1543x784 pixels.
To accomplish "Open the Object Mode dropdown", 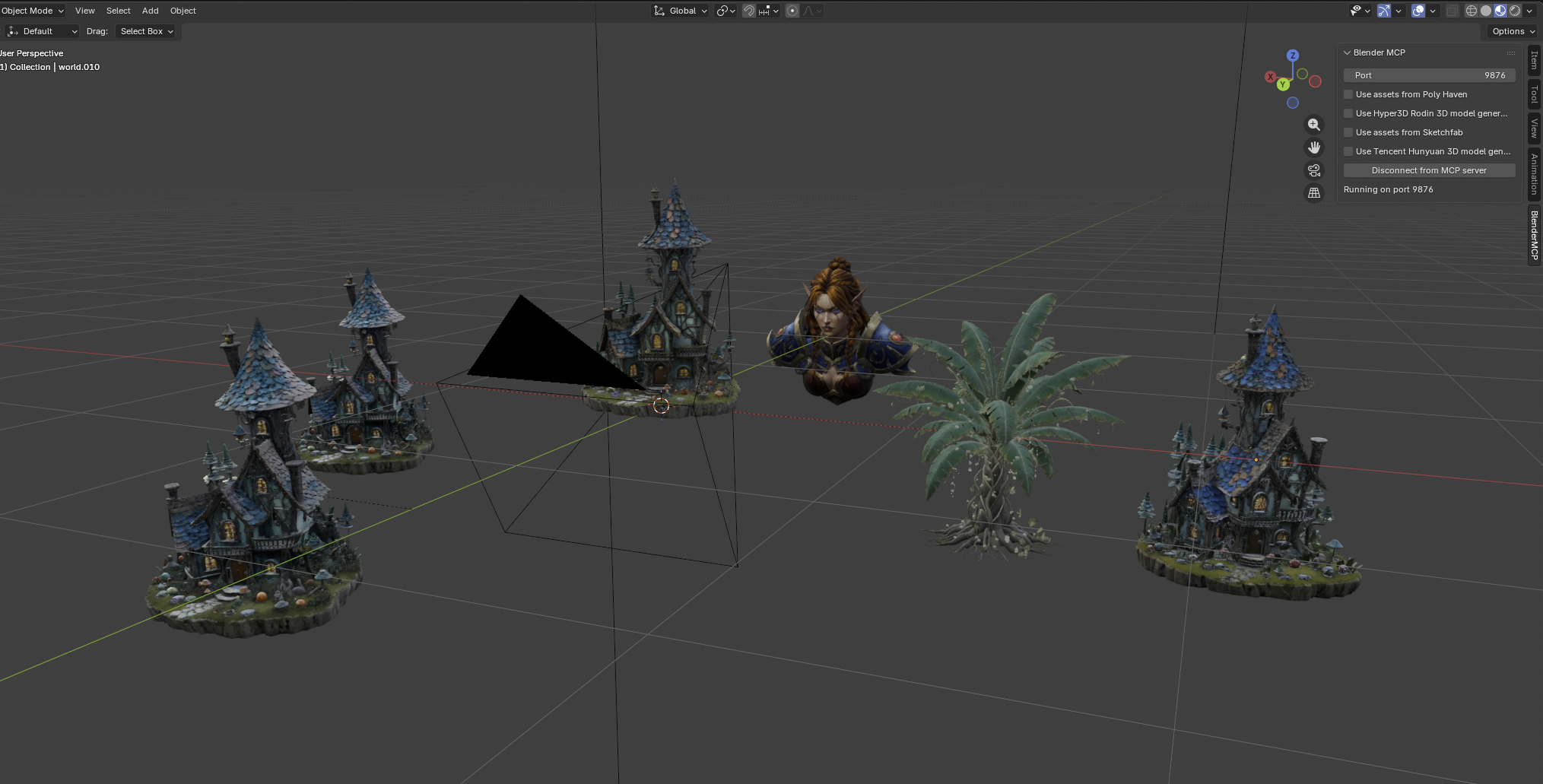I will coord(33,11).
